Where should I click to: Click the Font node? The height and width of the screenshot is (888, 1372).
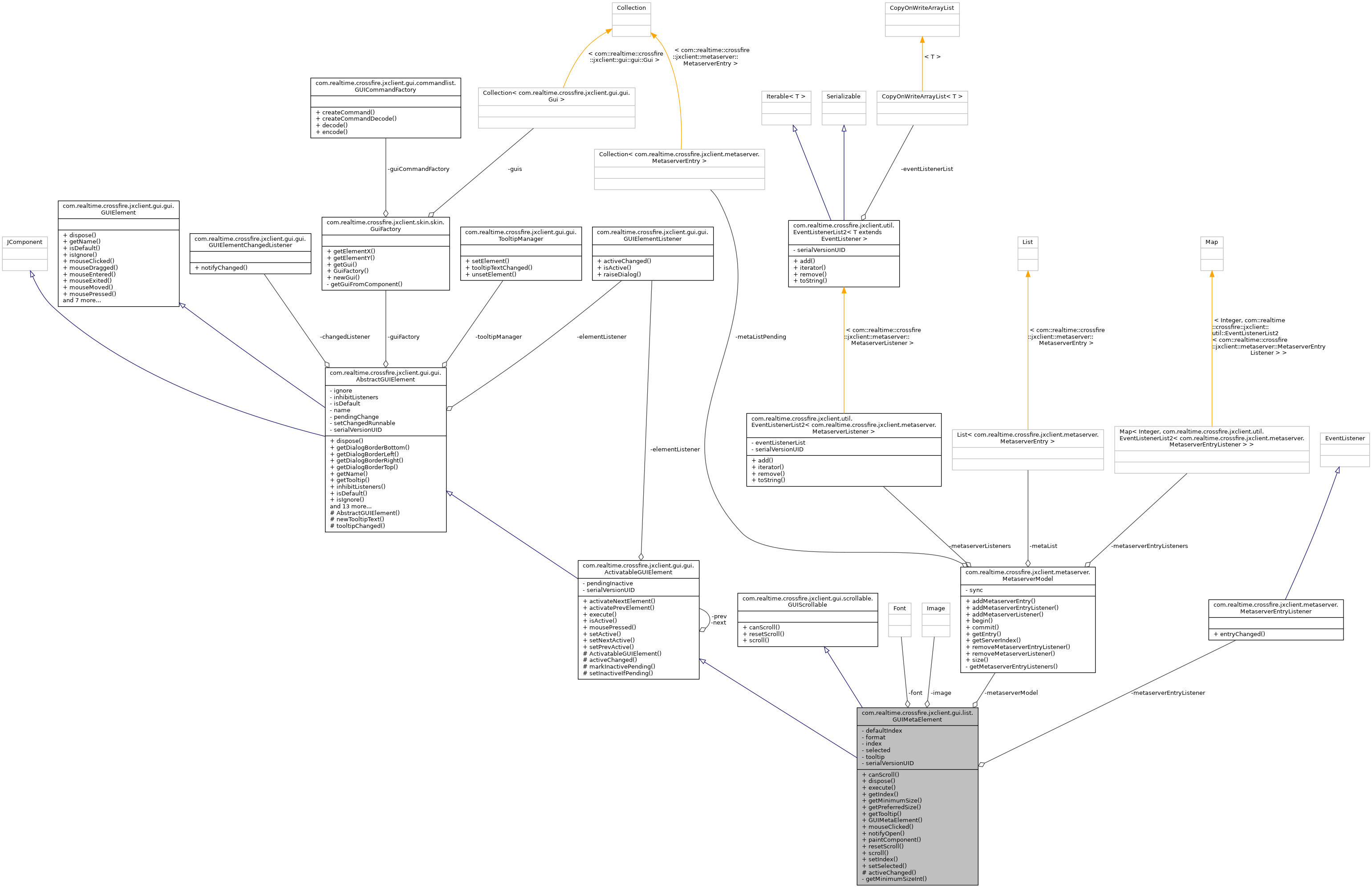899,620
